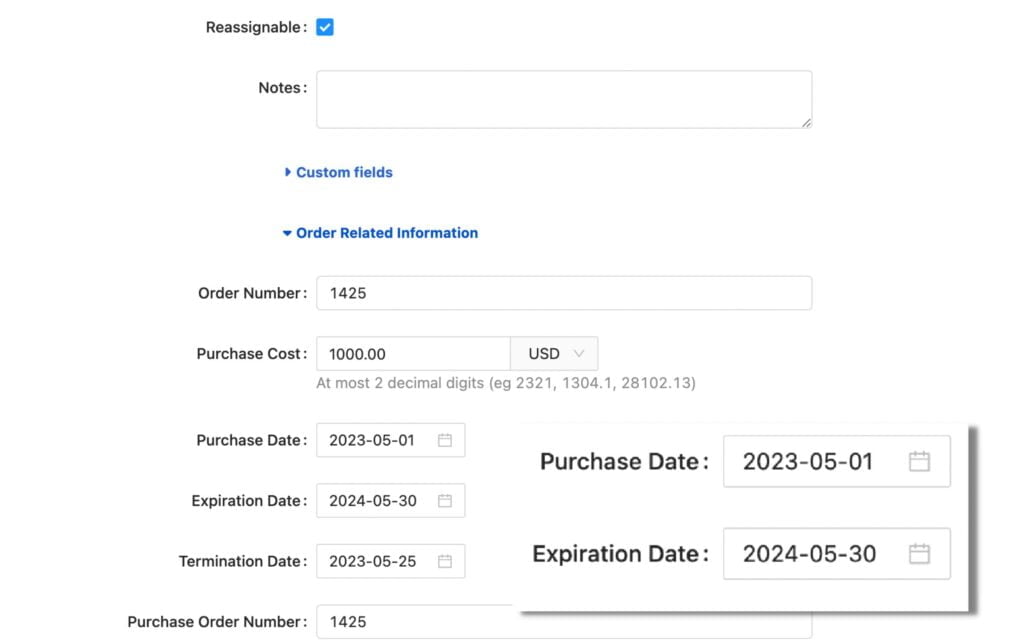
Task: Click the Notes box resize handle
Action: [x=806, y=124]
